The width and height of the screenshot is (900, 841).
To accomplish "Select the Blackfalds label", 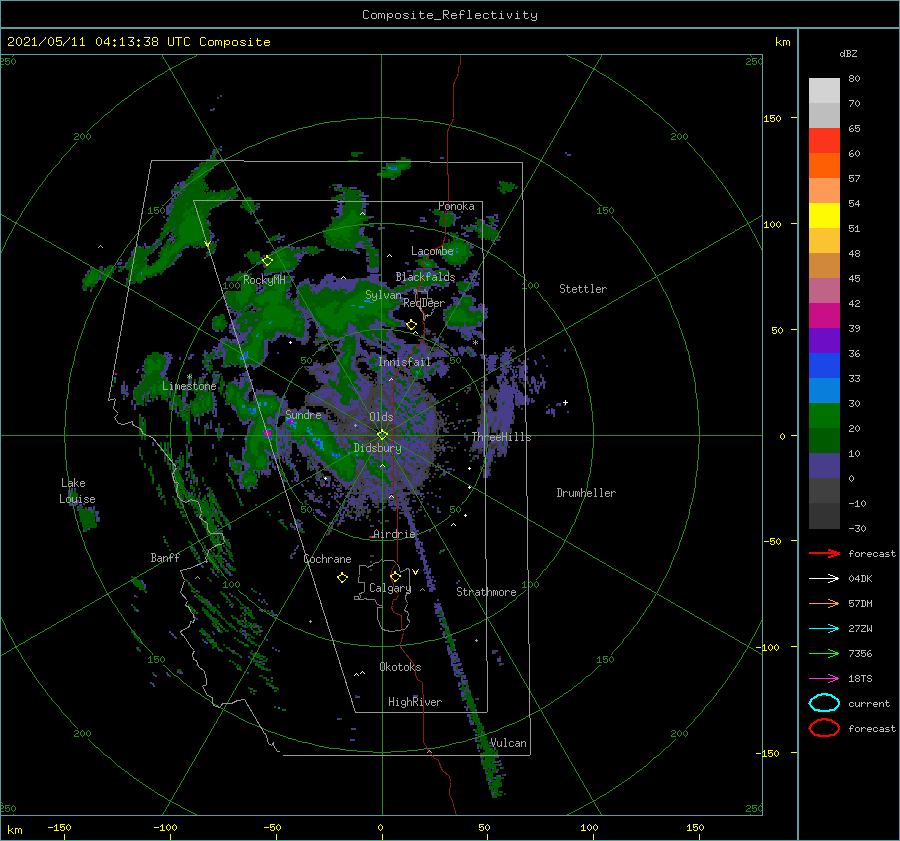I will [425, 277].
